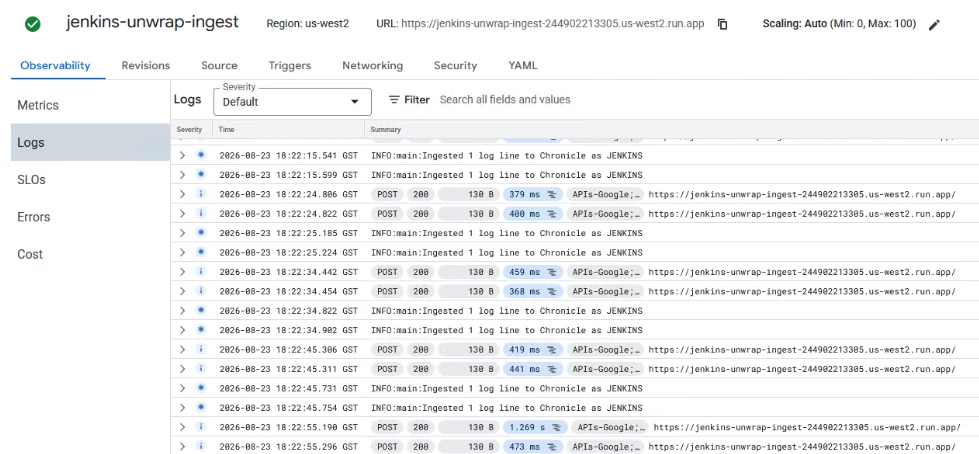Image resolution: width=979 pixels, height=454 pixels.
Task: Expand the log entry at 18:22:34.454
Action: click(182, 292)
